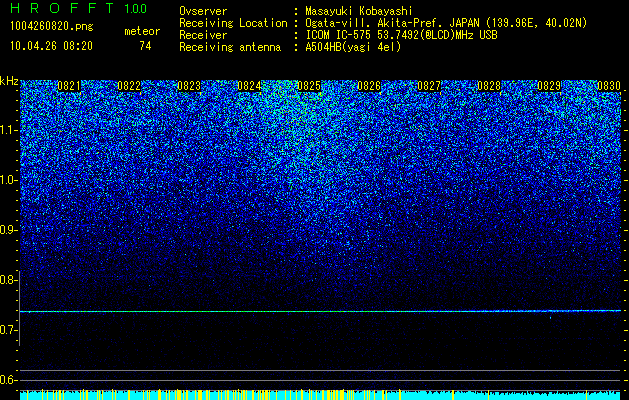Click the meteor count label

click(142, 31)
